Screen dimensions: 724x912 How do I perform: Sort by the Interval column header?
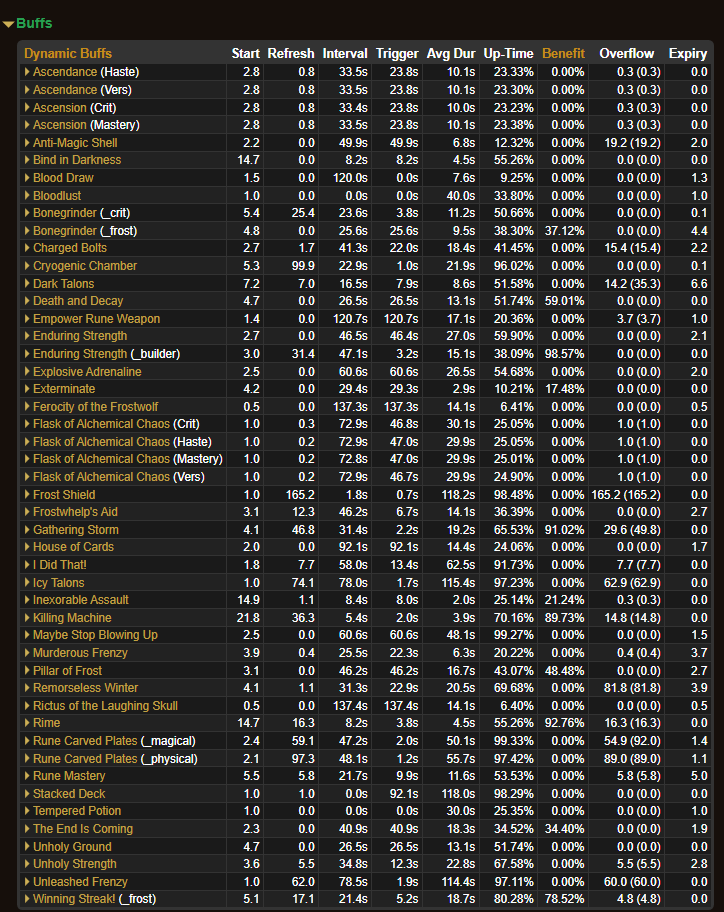pyautogui.click(x=345, y=54)
